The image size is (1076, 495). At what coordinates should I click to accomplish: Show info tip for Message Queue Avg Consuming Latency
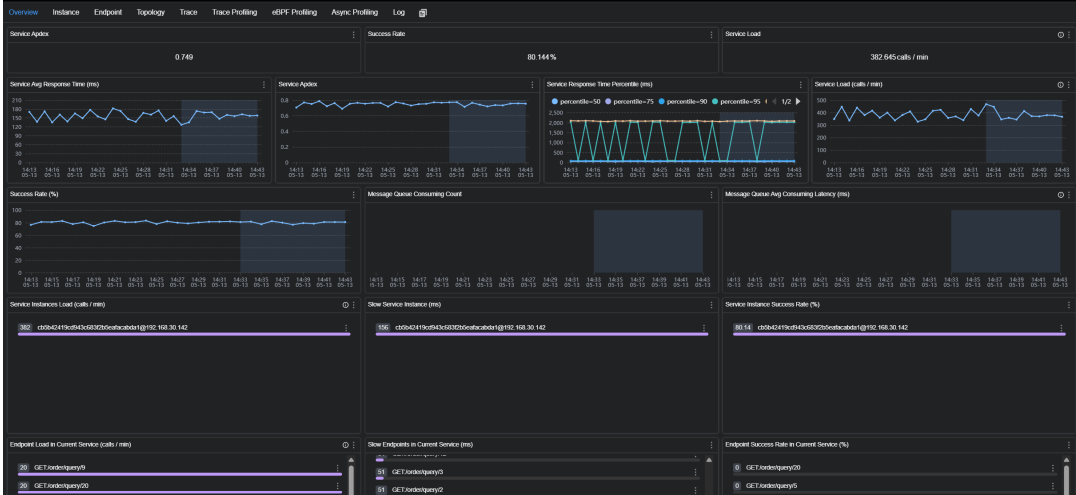pos(1061,194)
